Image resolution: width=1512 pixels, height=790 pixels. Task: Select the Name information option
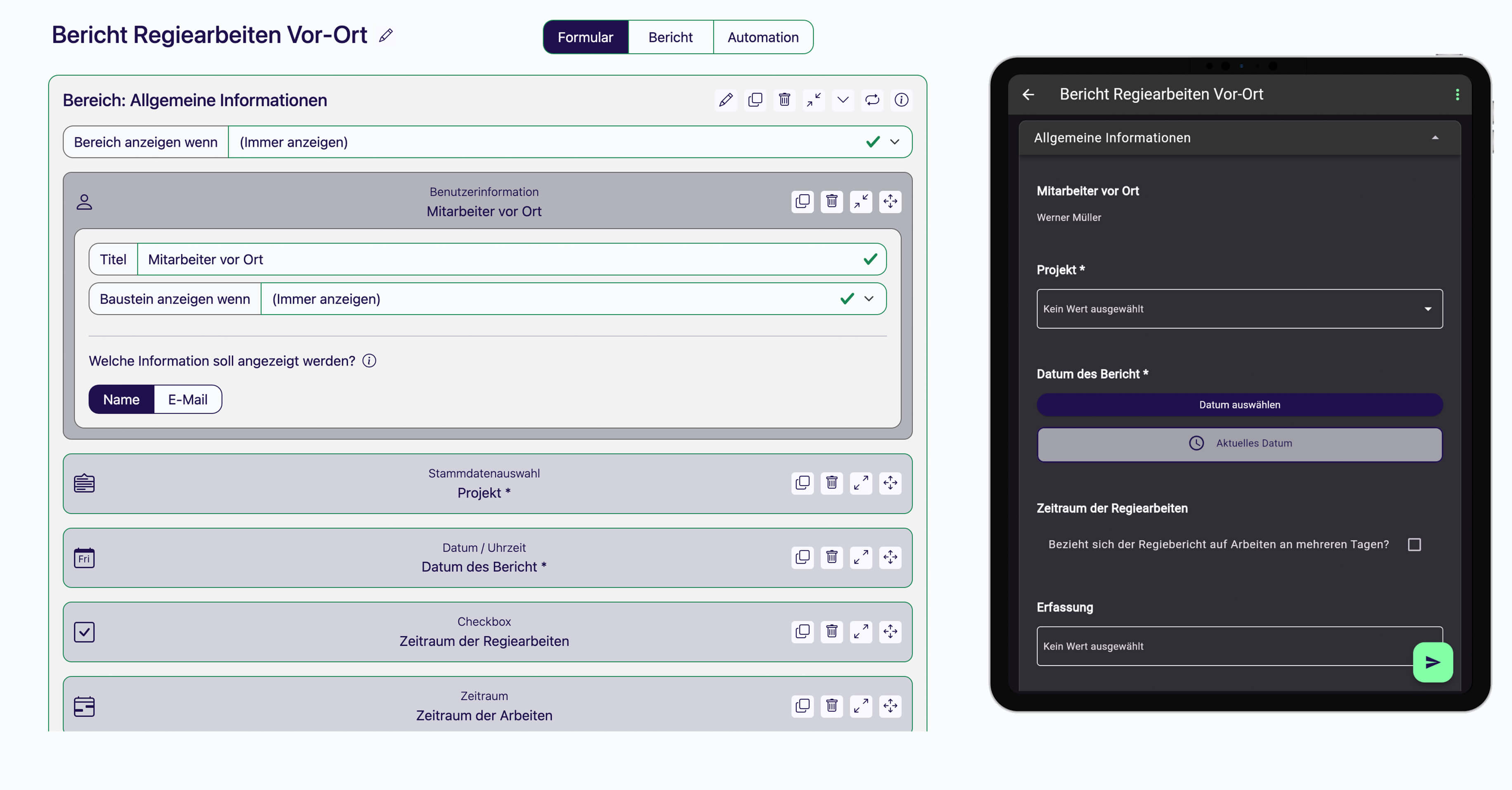122,400
